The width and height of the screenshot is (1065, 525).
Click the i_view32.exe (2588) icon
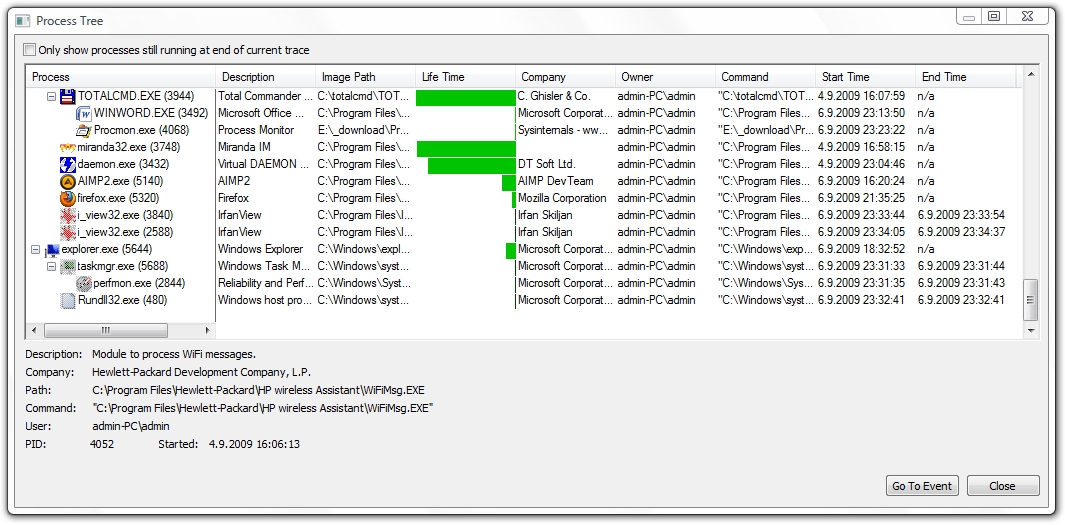tap(67, 232)
